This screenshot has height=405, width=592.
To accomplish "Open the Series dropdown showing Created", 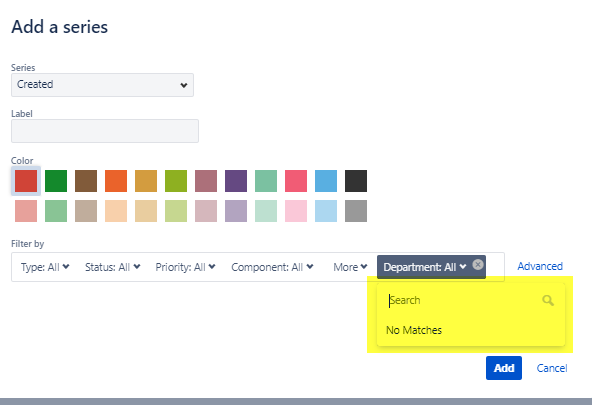I will pyautogui.click(x=102, y=85).
